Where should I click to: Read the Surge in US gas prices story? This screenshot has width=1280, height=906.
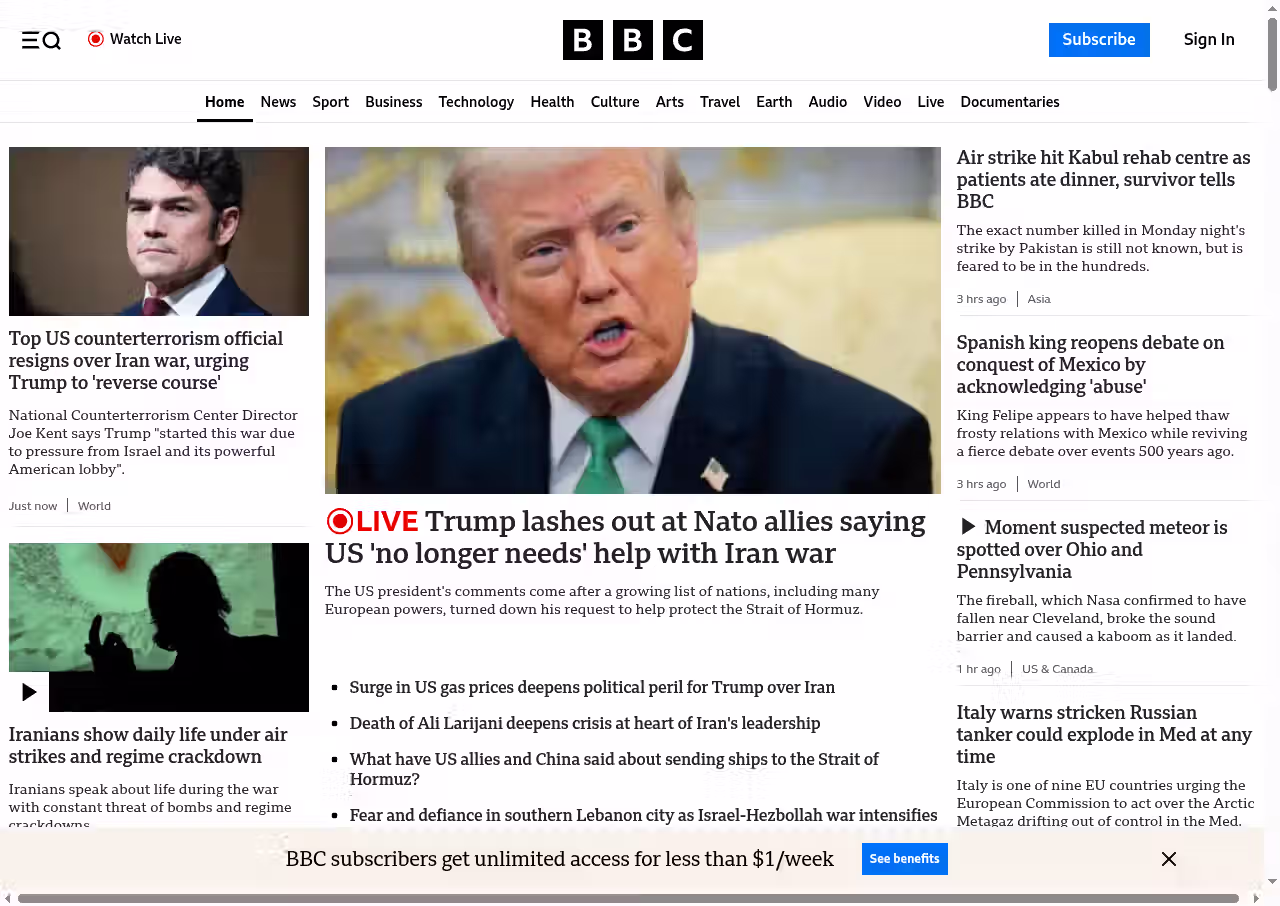click(x=592, y=687)
